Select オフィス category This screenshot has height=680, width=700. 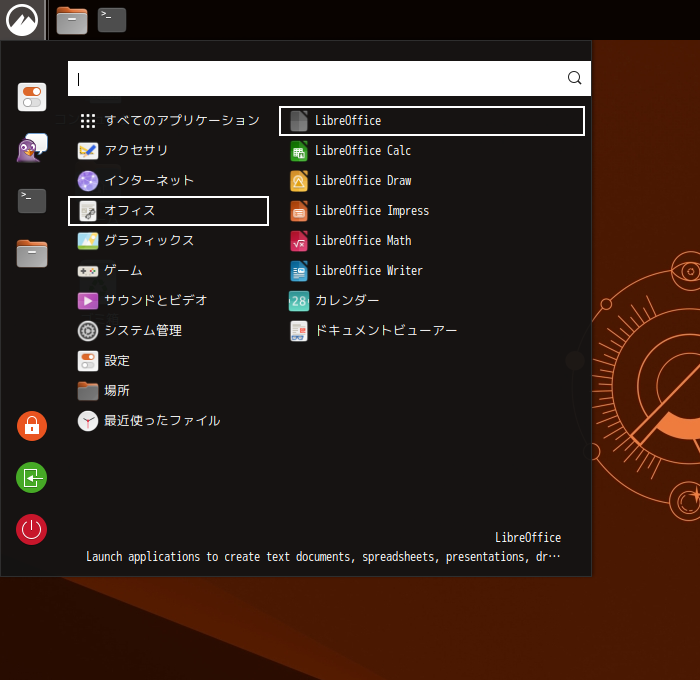tap(168, 211)
